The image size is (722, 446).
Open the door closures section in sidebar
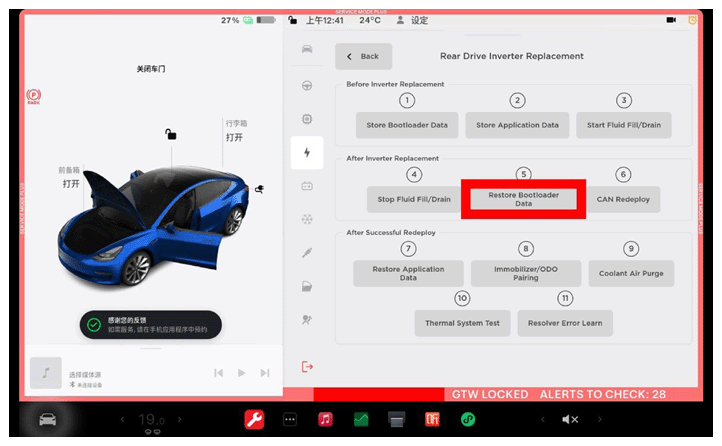307,286
